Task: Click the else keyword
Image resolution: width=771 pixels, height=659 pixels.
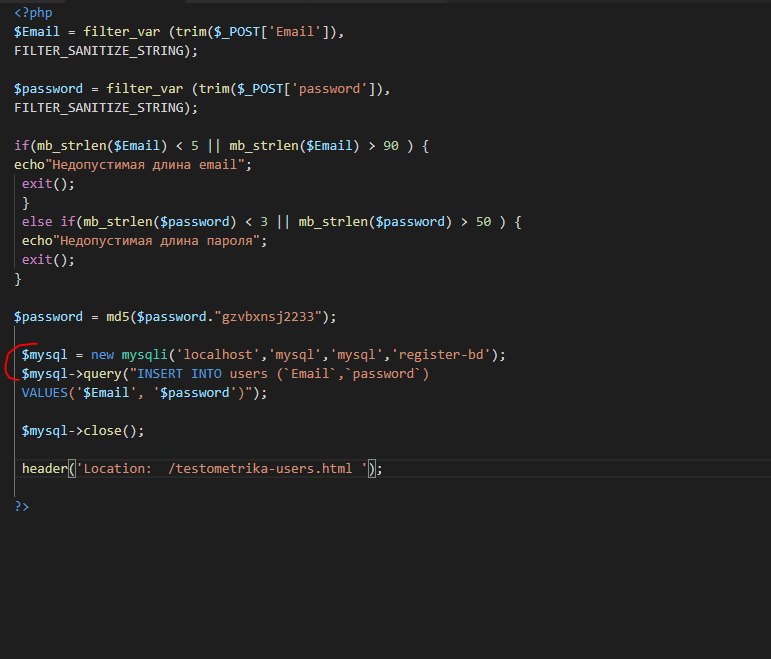Action: [37, 222]
